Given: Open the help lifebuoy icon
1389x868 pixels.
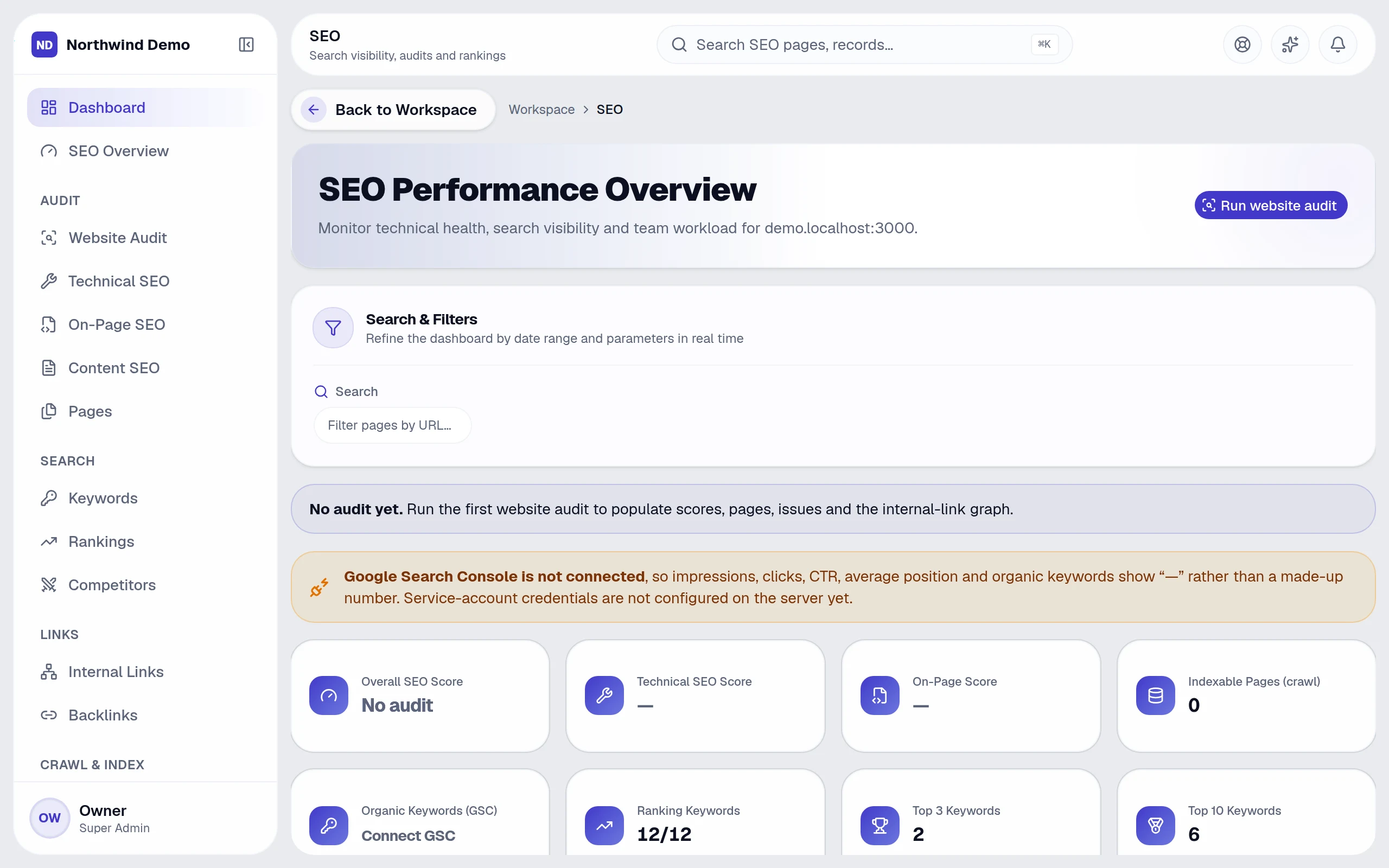Looking at the screenshot, I should pos(1242,44).
